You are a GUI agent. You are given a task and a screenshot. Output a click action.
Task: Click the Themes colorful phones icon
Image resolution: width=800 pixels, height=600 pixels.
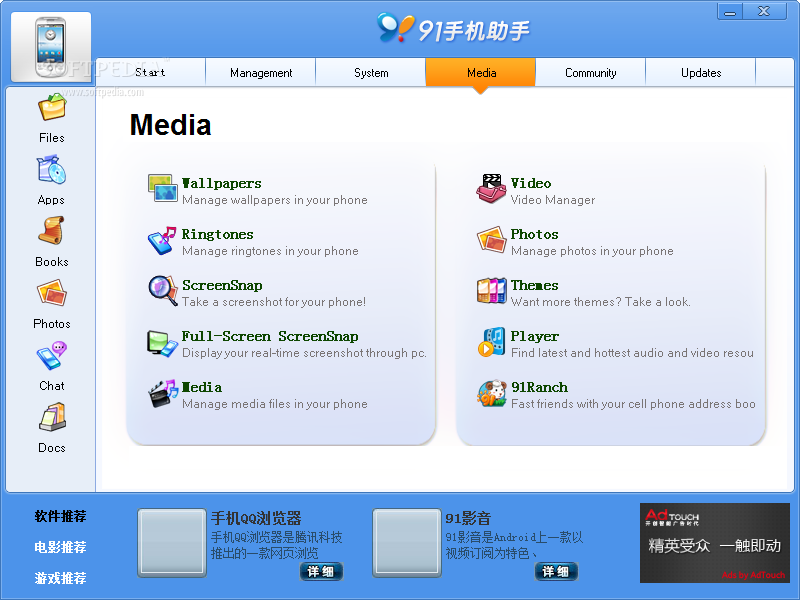coord(491,291)
